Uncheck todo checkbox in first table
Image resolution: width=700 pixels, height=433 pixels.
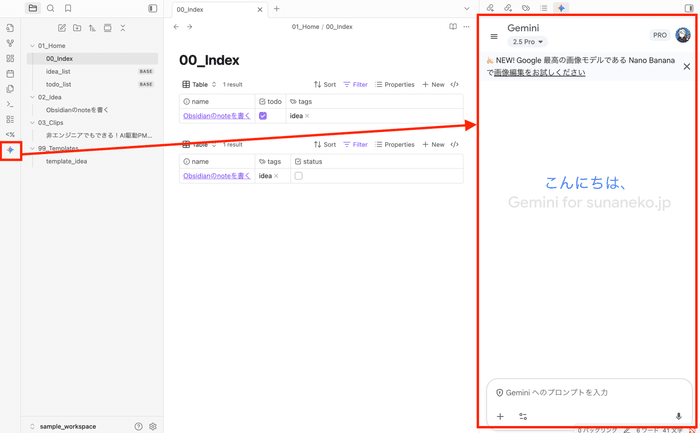(263, 116)
